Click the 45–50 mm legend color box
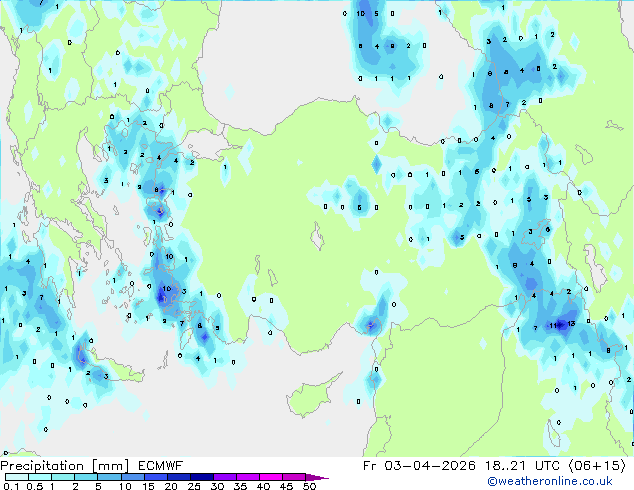Image resolution: width=634 pixels, height=490 pixels. coord(294,477)
